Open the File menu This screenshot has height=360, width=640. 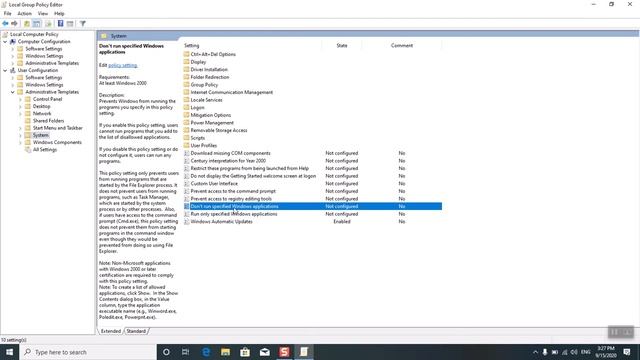pos(7,13)
